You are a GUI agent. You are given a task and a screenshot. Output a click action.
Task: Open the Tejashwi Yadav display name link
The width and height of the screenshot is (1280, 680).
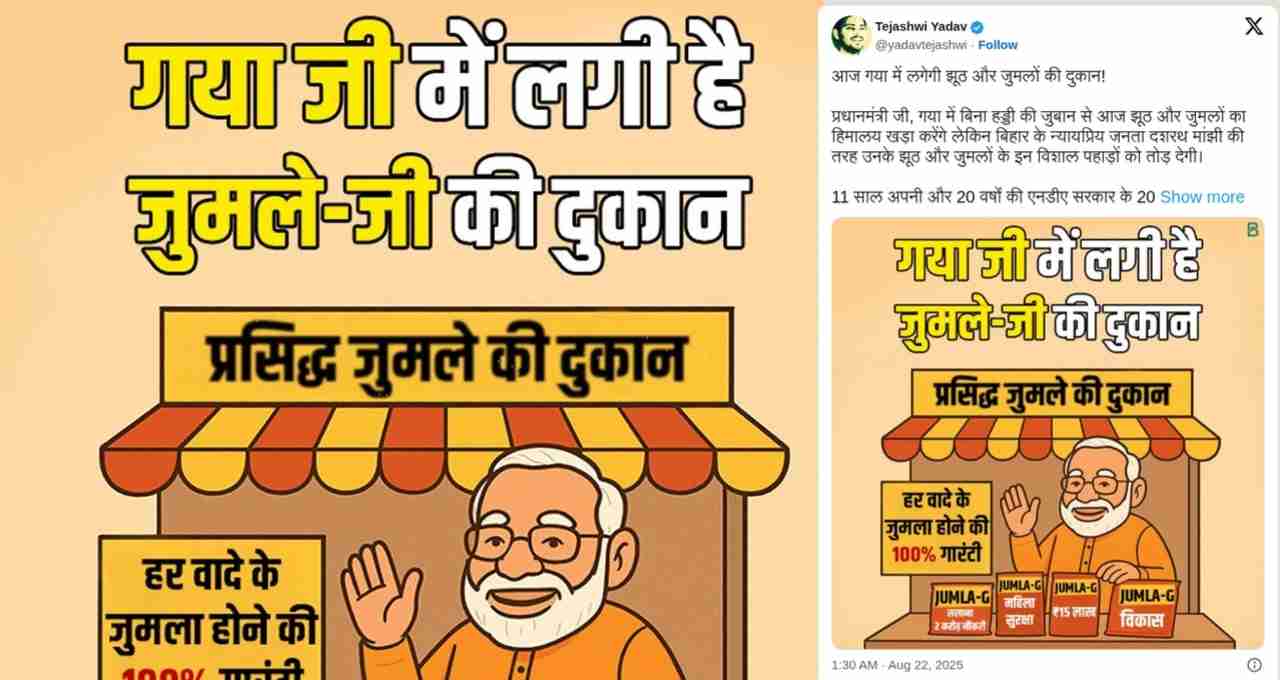tap(914, 27)
